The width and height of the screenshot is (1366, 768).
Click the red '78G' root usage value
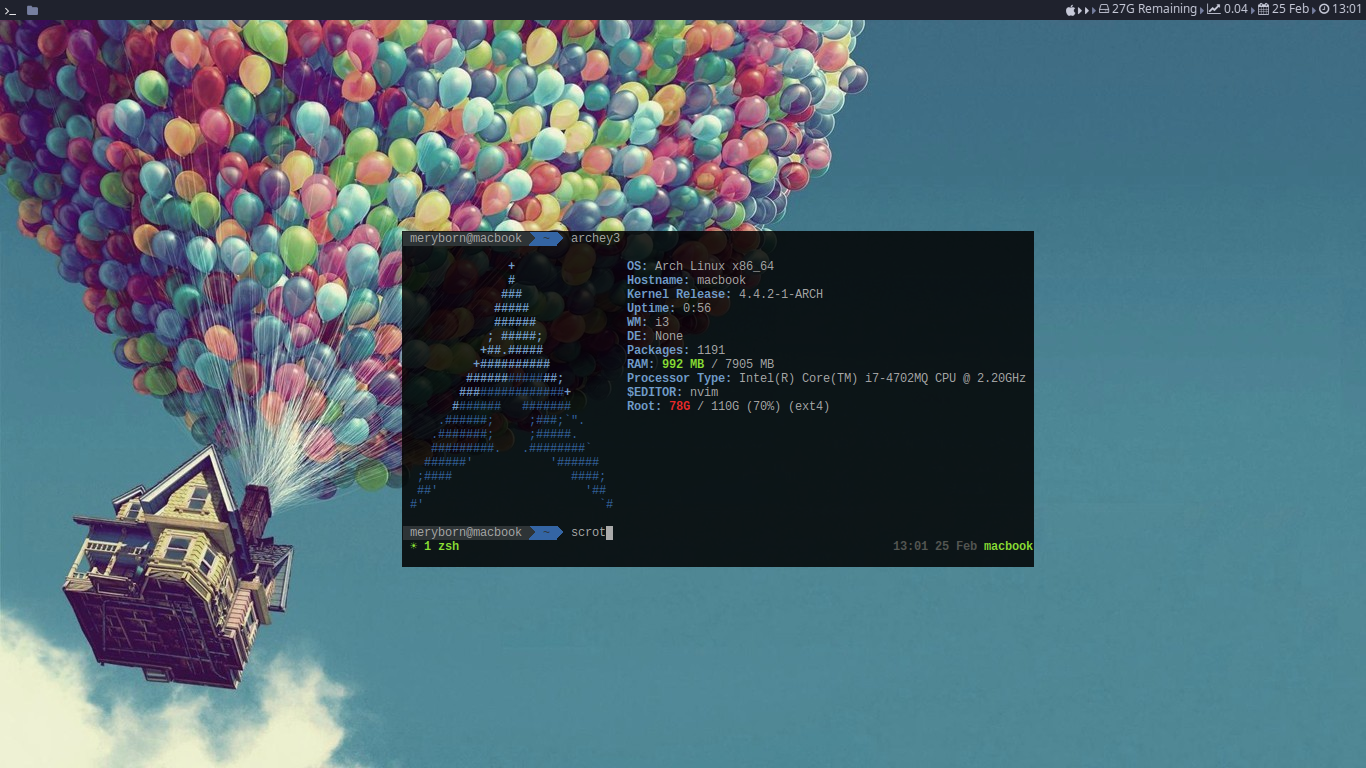679,407
